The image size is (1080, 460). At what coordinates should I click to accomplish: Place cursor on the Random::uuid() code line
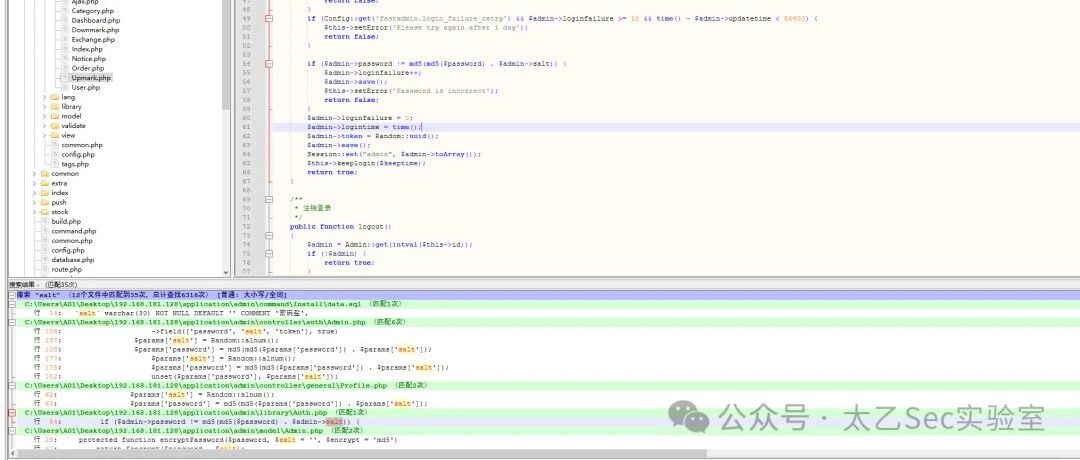click(373, 136)
